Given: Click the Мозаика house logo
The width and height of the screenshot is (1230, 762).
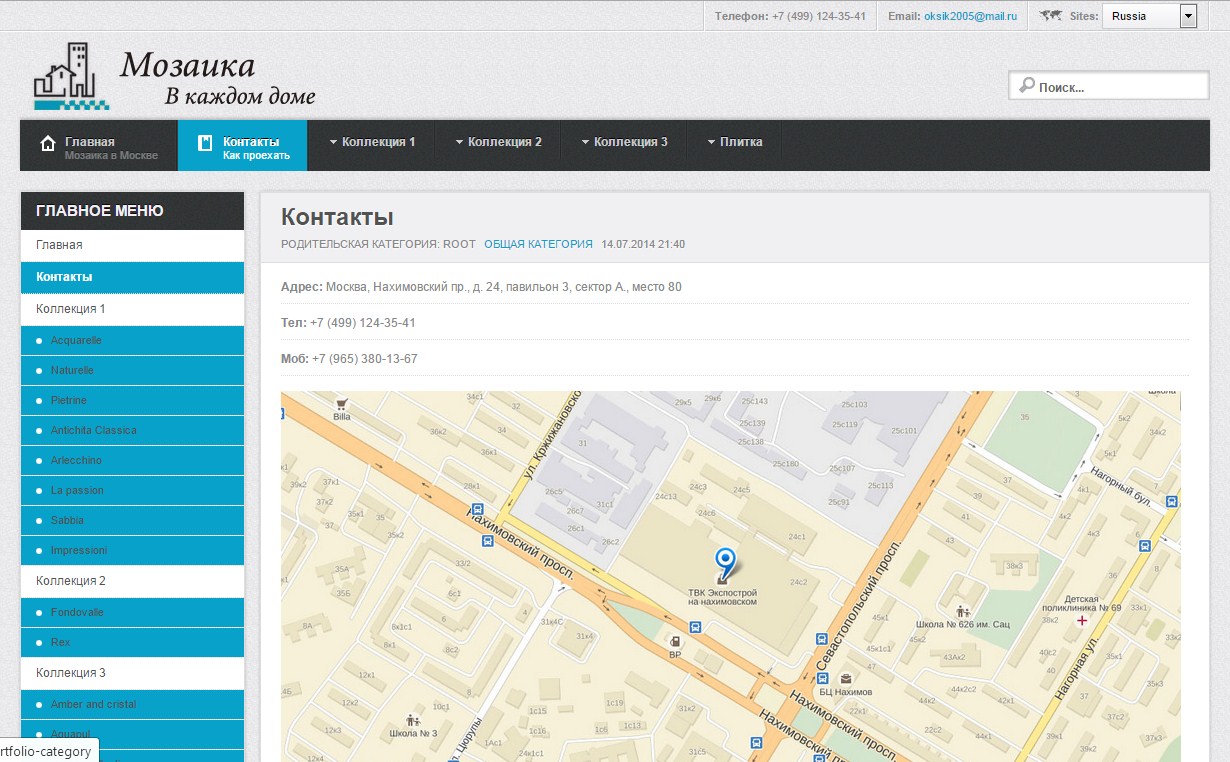Looking at the screenshot, I should (70, 76).
